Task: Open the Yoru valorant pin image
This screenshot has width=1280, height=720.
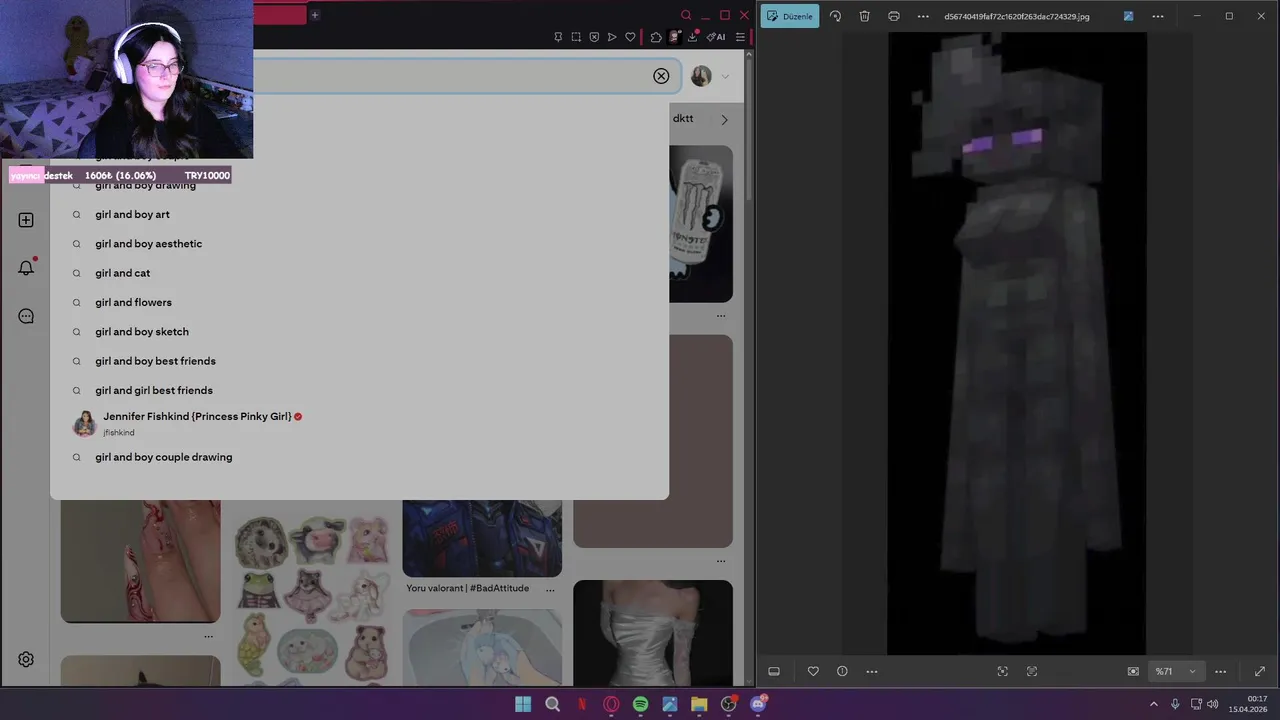Action: click(482, 538)
